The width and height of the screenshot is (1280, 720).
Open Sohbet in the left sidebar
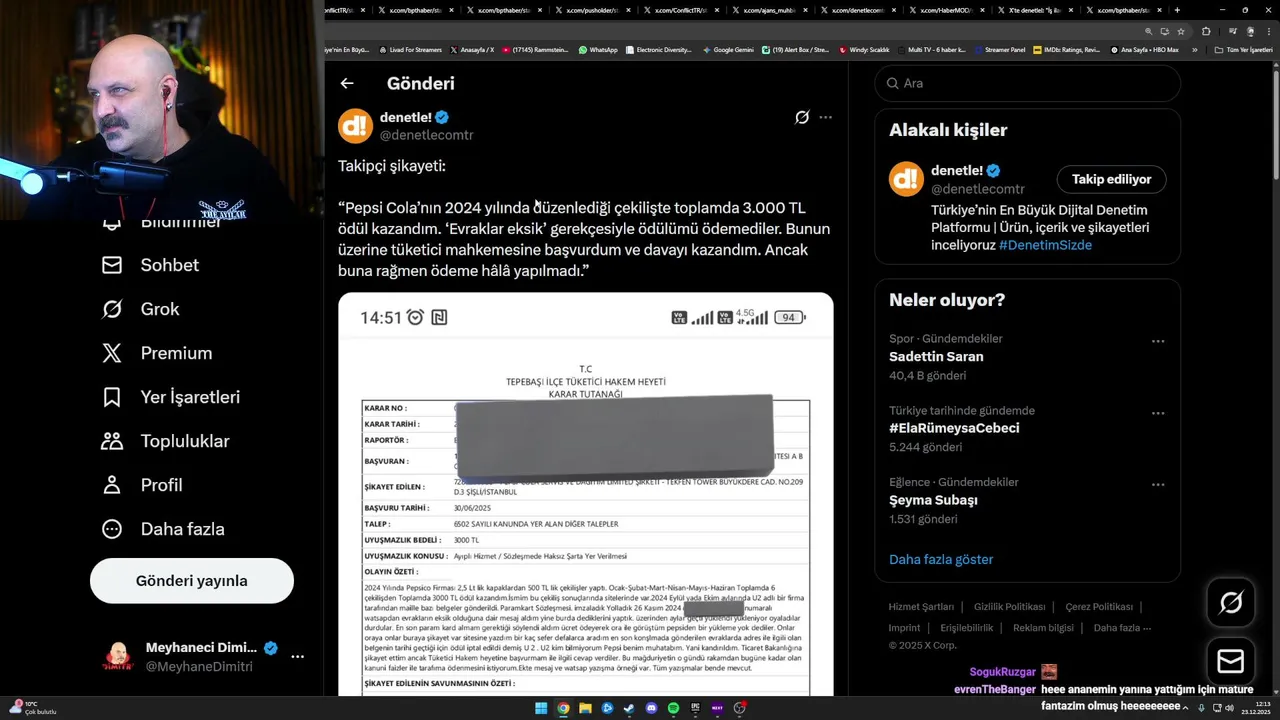point(150,265)
